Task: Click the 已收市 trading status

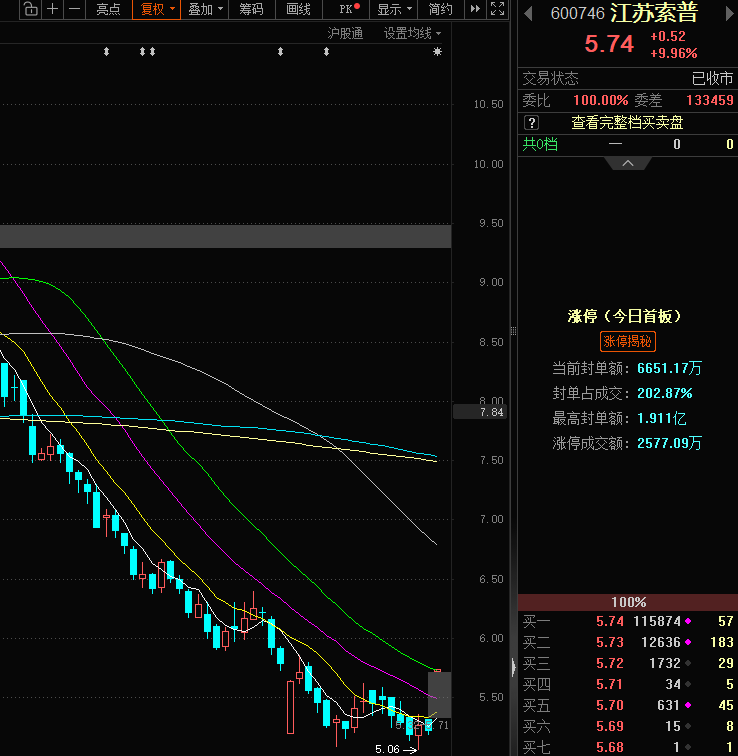Action: click(x=712, y=78)
